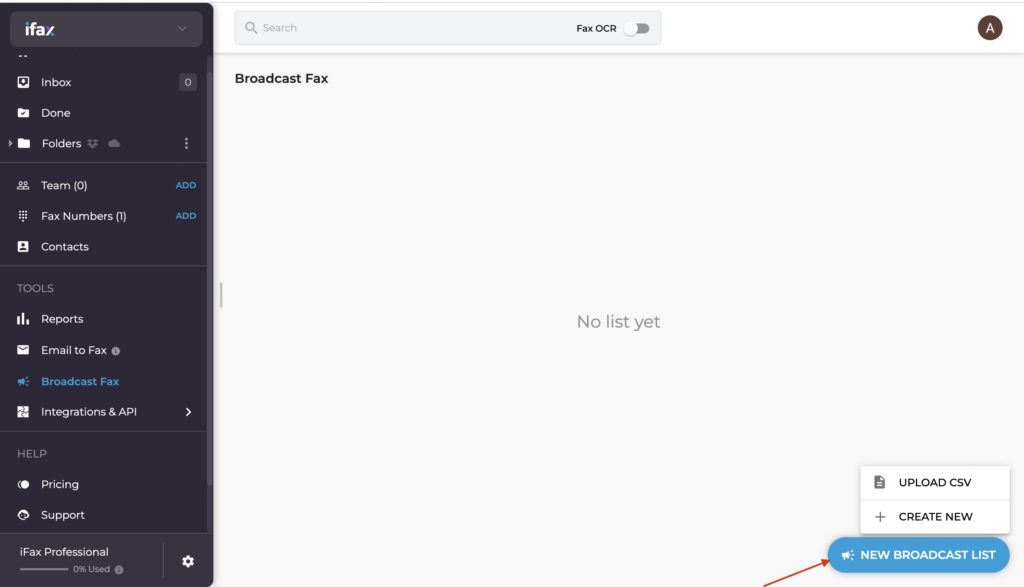This screenshot has width=1024, height=587.
Task: Click the usage progress bar
Action: tap(44, 569)
